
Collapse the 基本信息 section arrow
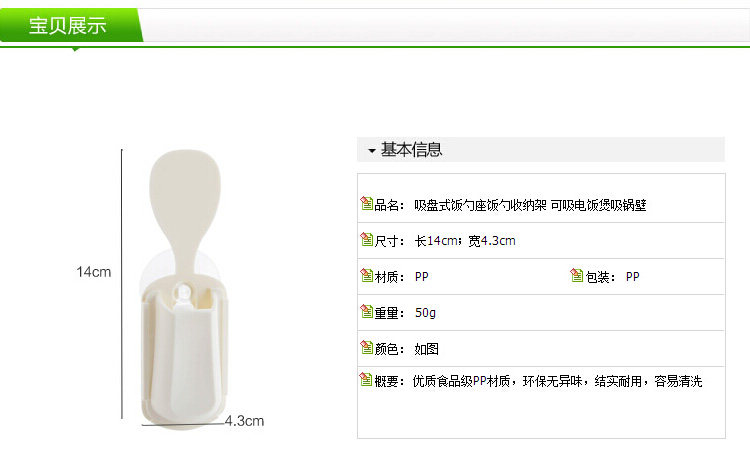coord(372,151)
